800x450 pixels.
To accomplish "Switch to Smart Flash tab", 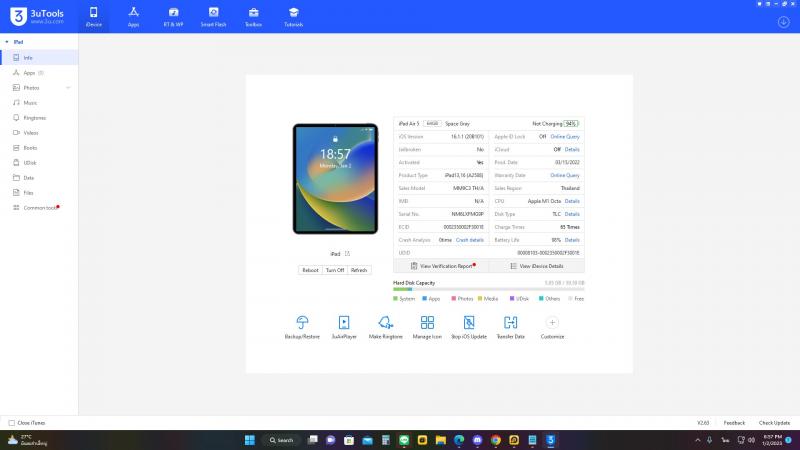I will pos(213,17).
